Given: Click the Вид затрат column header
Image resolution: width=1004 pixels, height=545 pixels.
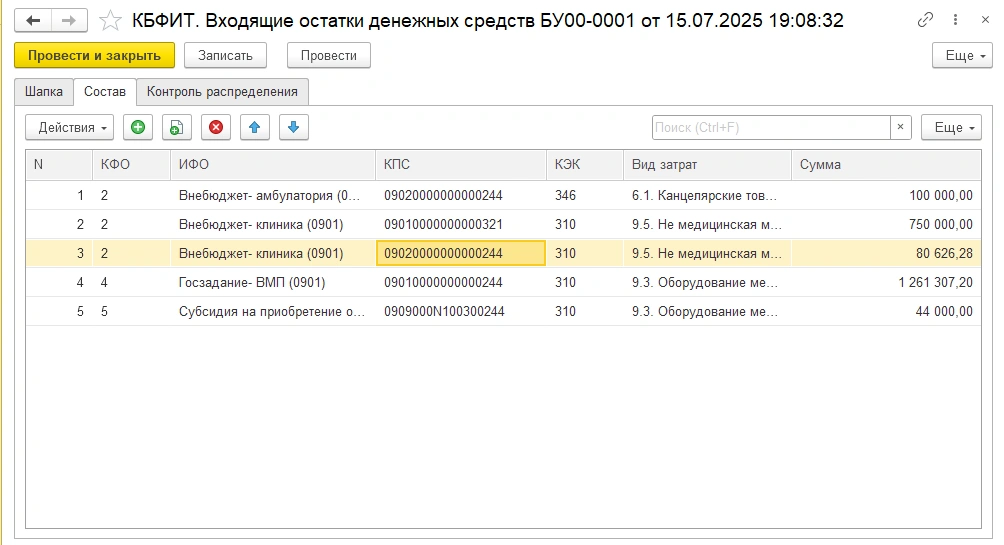Looking at the screenshot, I should 708,165.
